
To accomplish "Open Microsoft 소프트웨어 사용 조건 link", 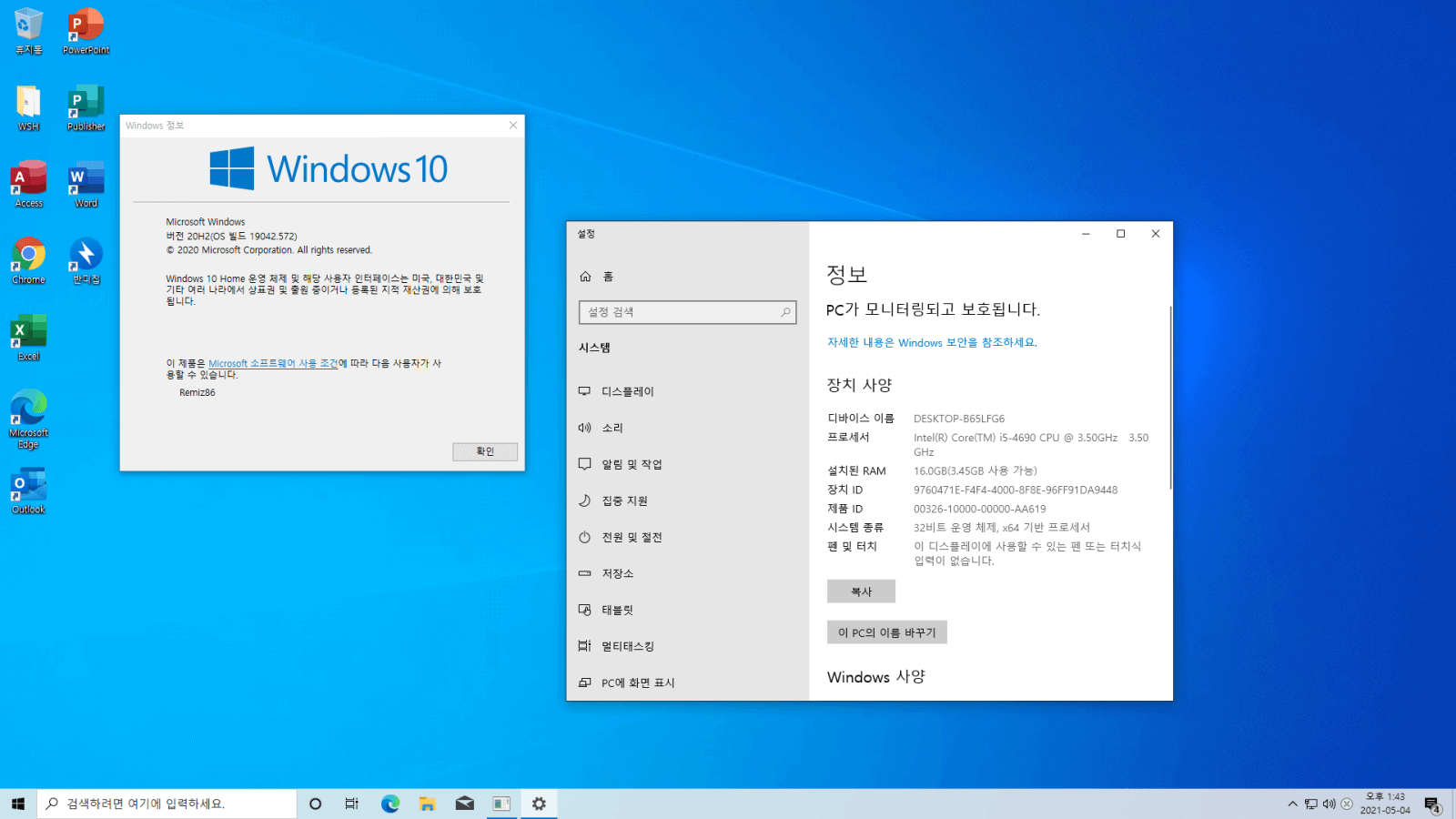I will 273,363.
